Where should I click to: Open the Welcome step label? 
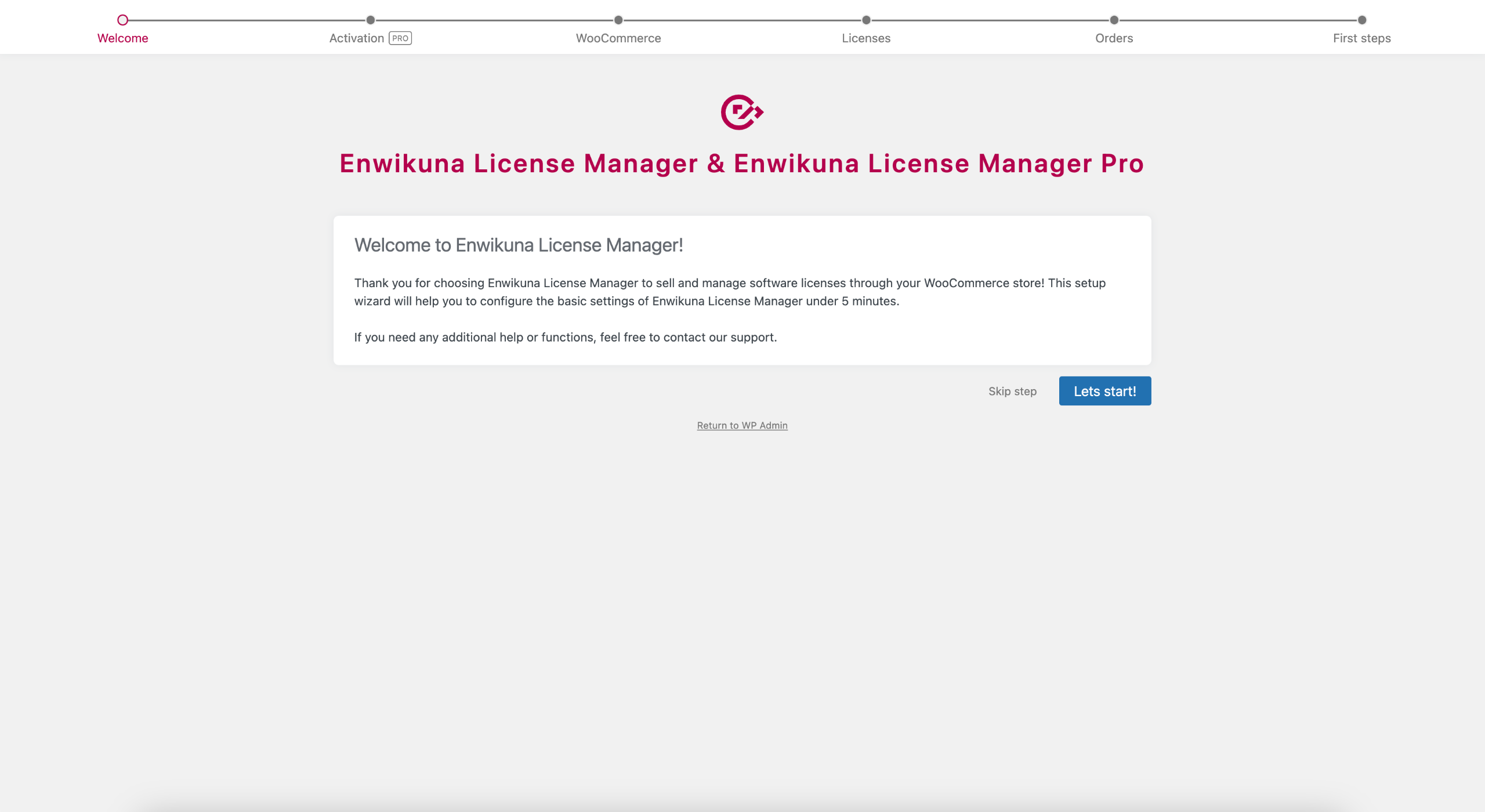(122, 38)
